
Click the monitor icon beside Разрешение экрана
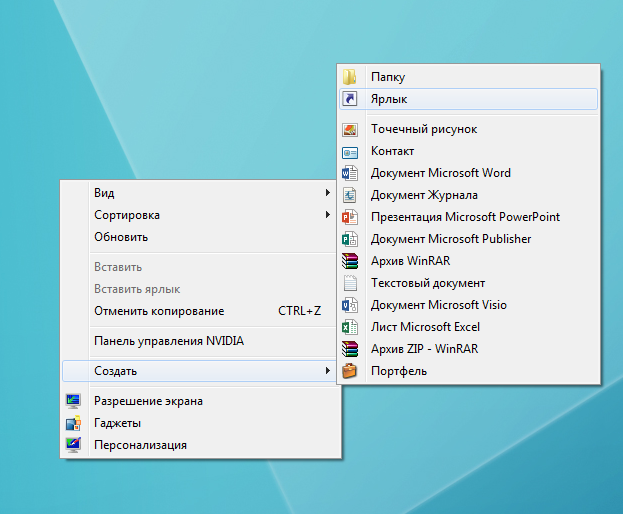74,401
